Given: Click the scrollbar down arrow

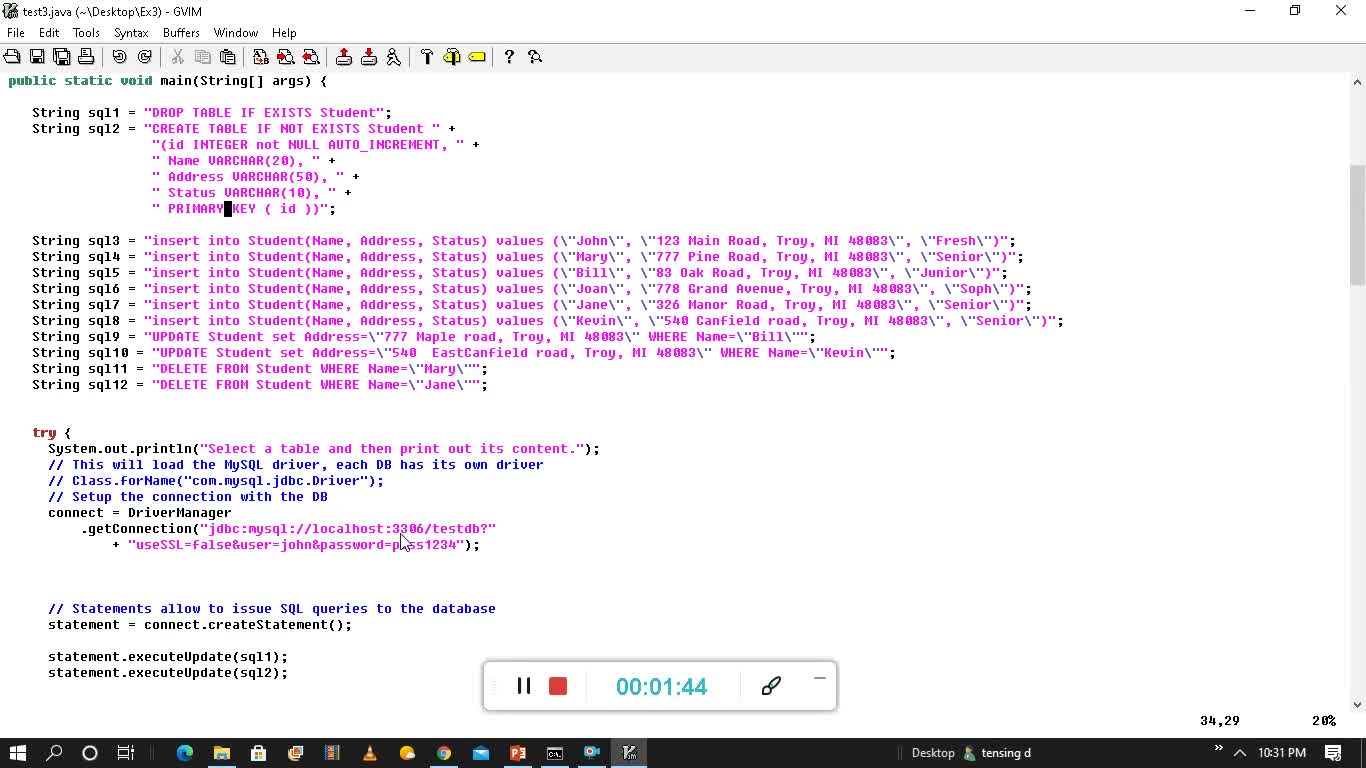Looking at the screenshot, I should (x=1357, y=704).
